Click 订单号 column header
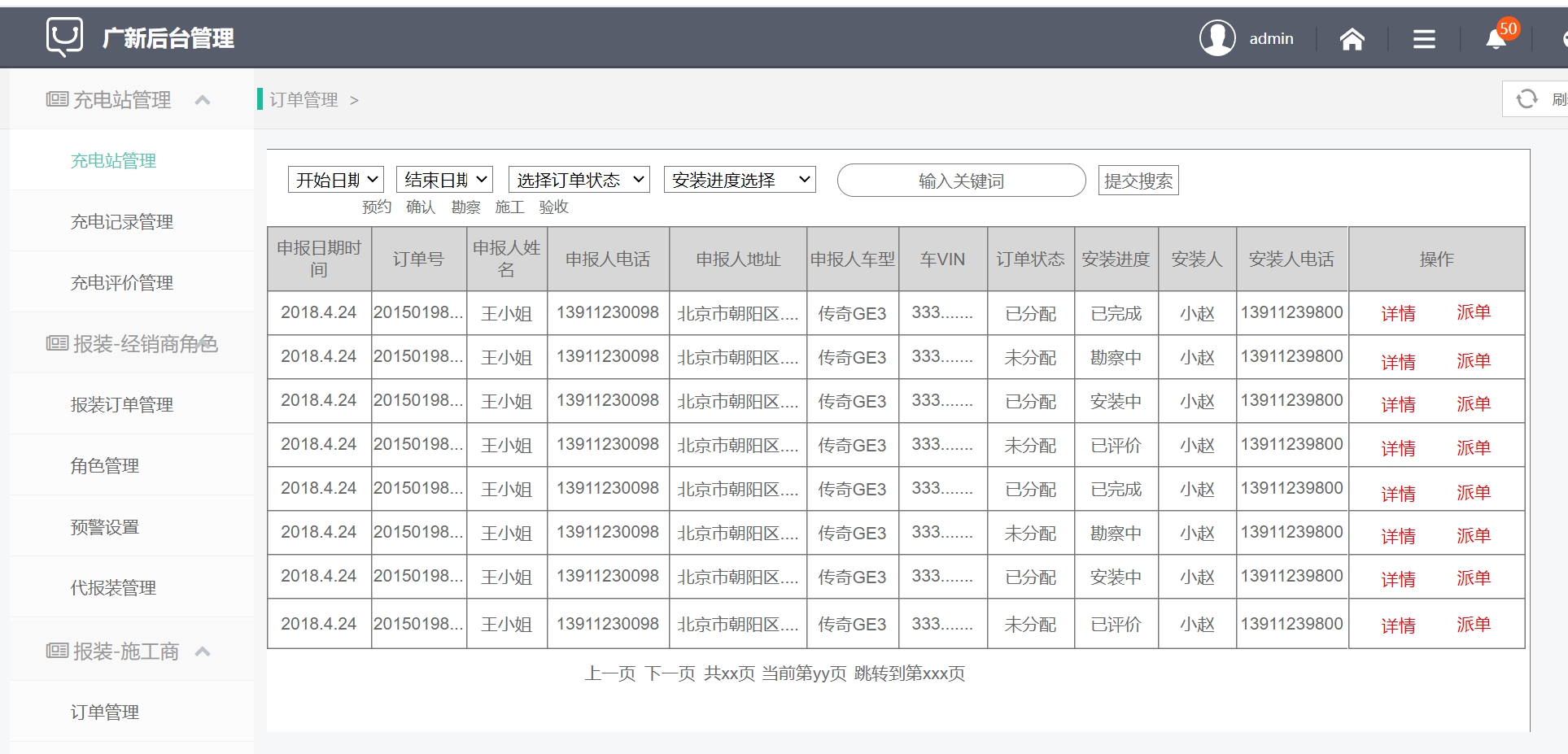The width and height of the screenshot is (1568, 754). point(418,259)
